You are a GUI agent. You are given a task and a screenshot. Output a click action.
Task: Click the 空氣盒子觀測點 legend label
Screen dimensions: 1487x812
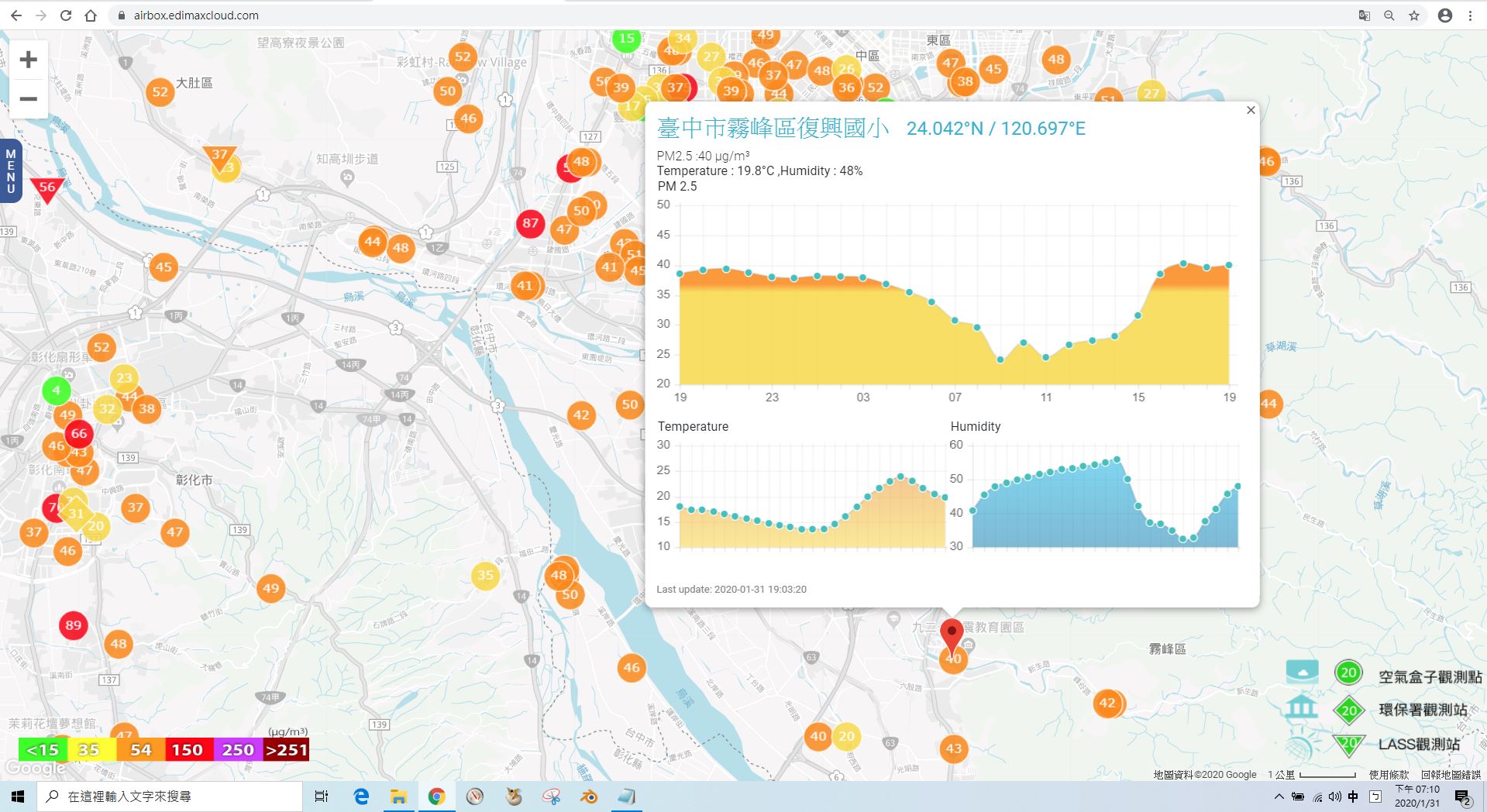tap(1430, 677)
